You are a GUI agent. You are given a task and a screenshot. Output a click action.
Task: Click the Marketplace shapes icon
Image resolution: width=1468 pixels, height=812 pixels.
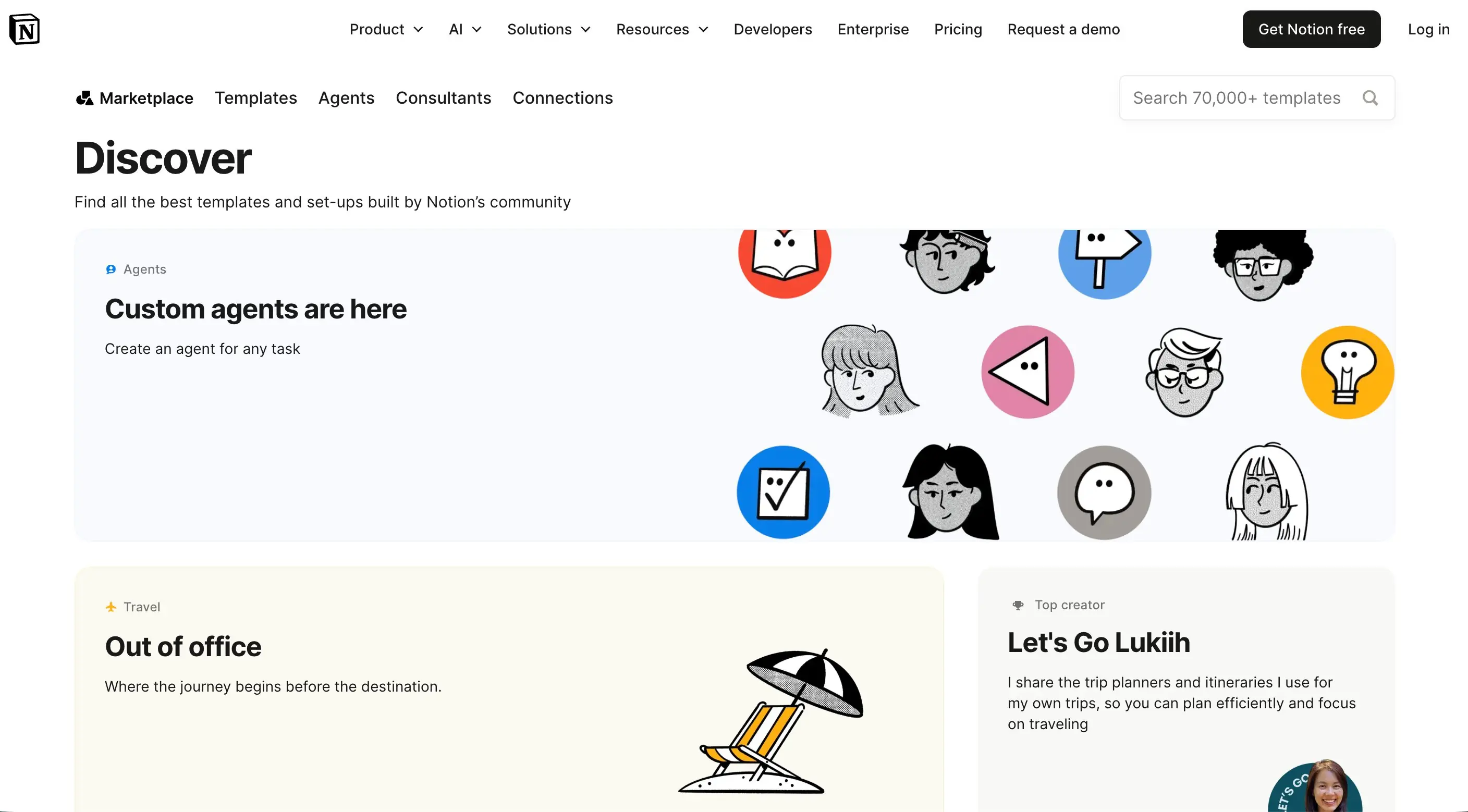(x=84, y=98)
